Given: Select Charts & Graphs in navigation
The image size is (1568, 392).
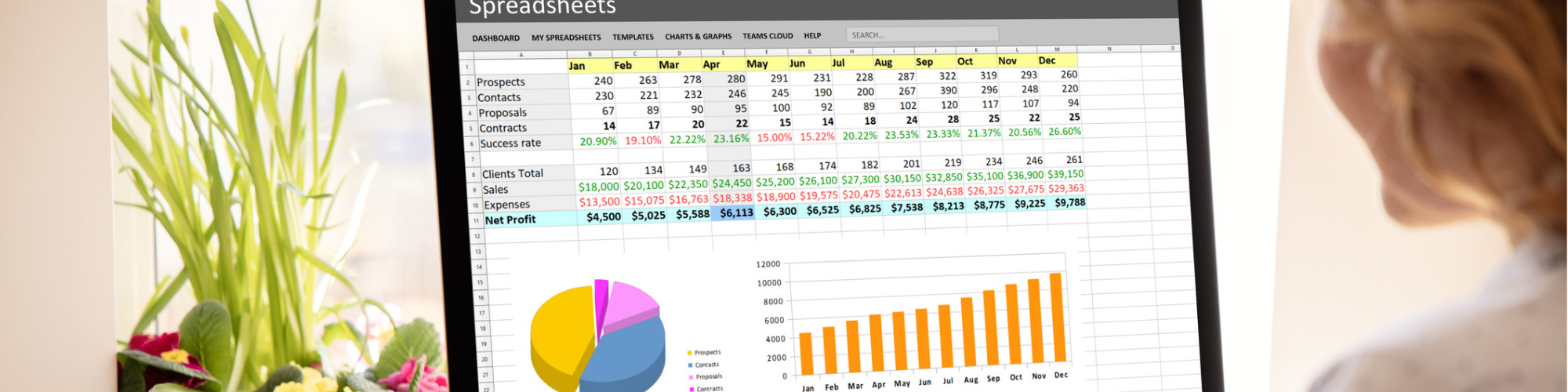Looking at the screenshot, I should pos(698,36).
